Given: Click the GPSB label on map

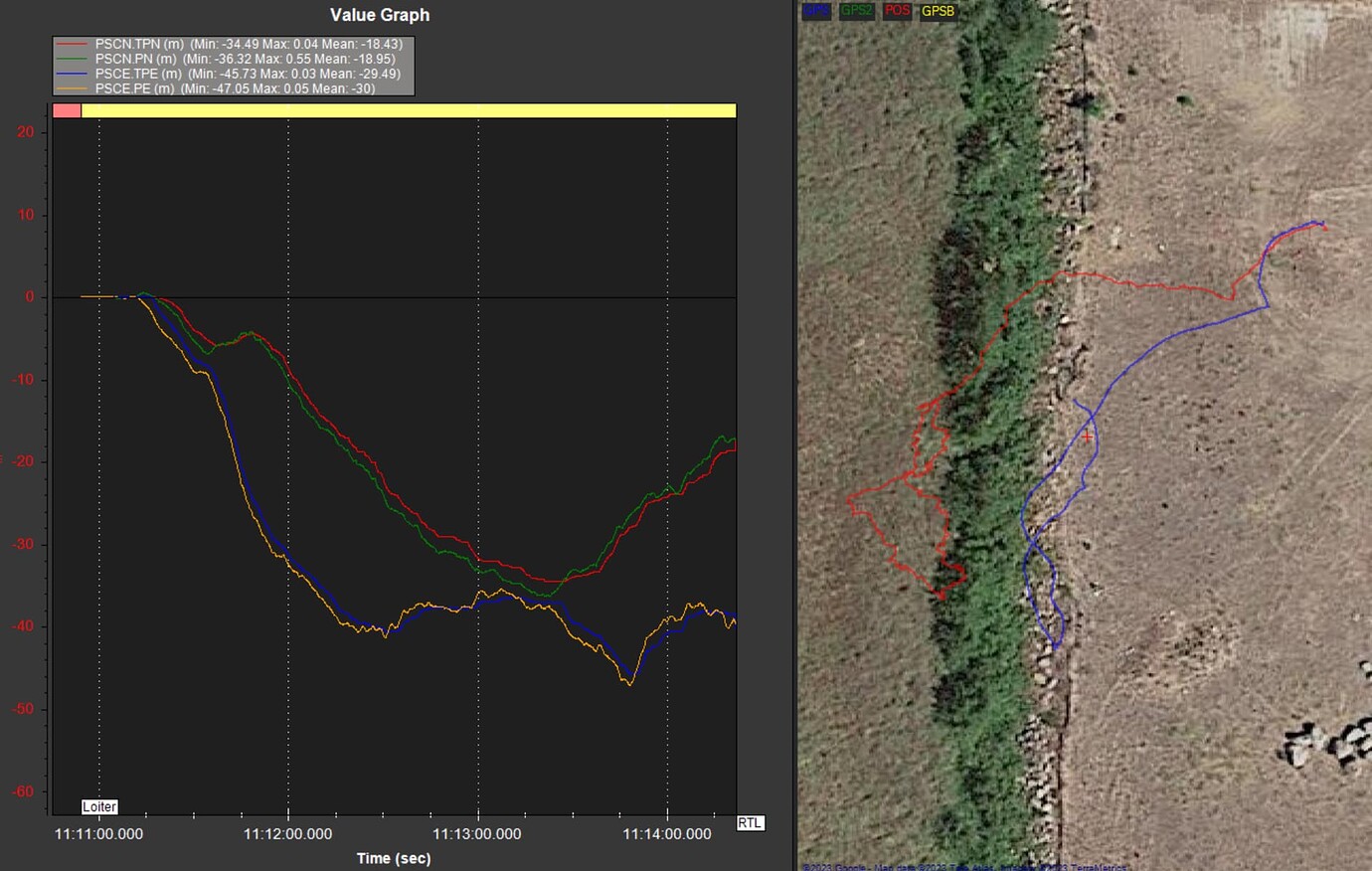Looking at the screenshot, I should [938, 11].
